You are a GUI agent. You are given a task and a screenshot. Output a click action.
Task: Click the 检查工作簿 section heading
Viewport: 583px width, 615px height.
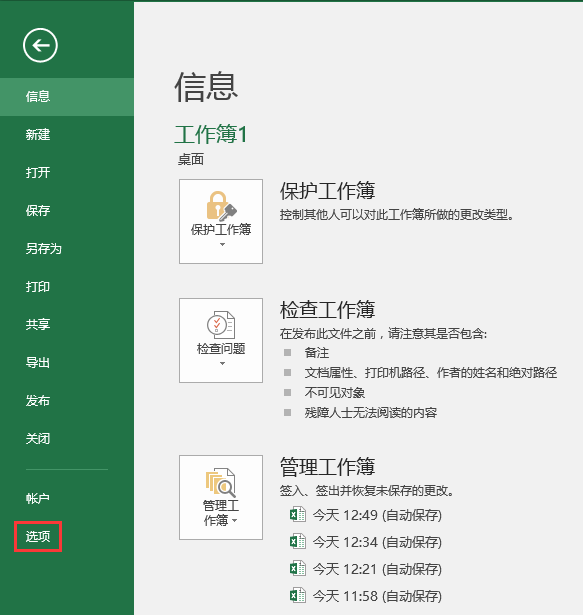(x=327, y=309)
